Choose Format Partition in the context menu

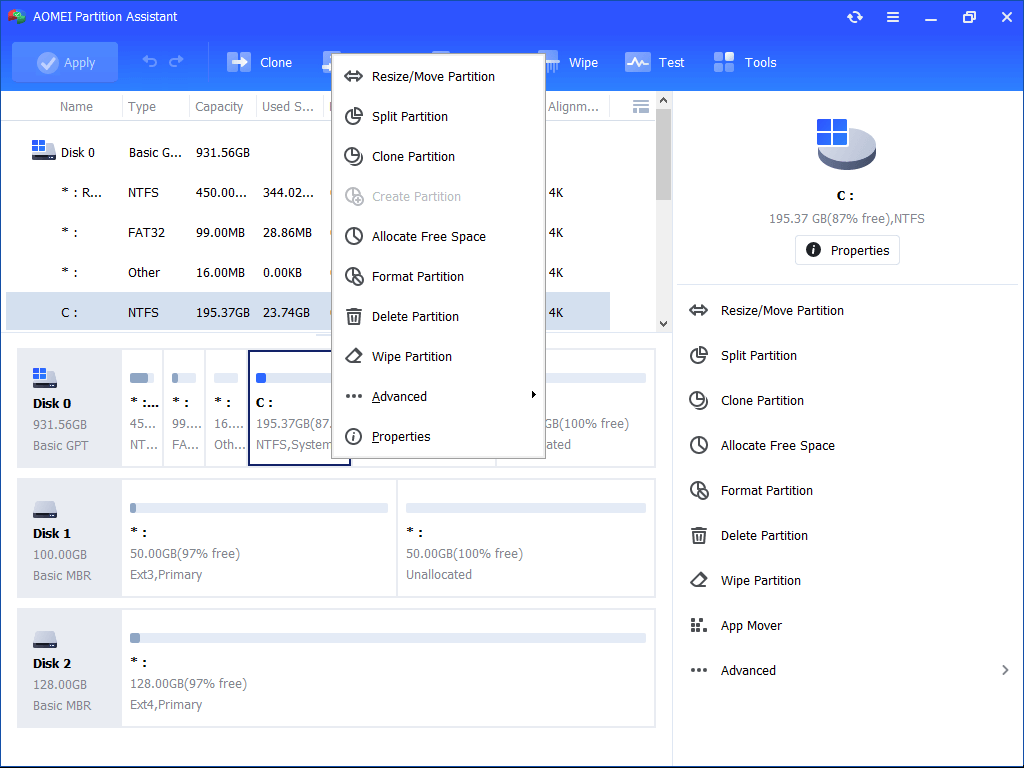click(x=438, y=276)
